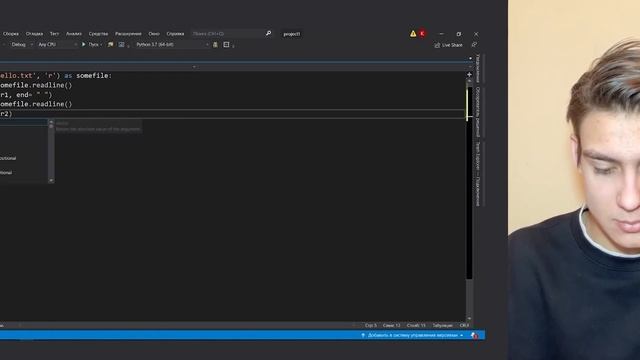The width and height of the screenshot is (640, 360).
Task: Open the Расширения menu
Action: click(128, 34)
